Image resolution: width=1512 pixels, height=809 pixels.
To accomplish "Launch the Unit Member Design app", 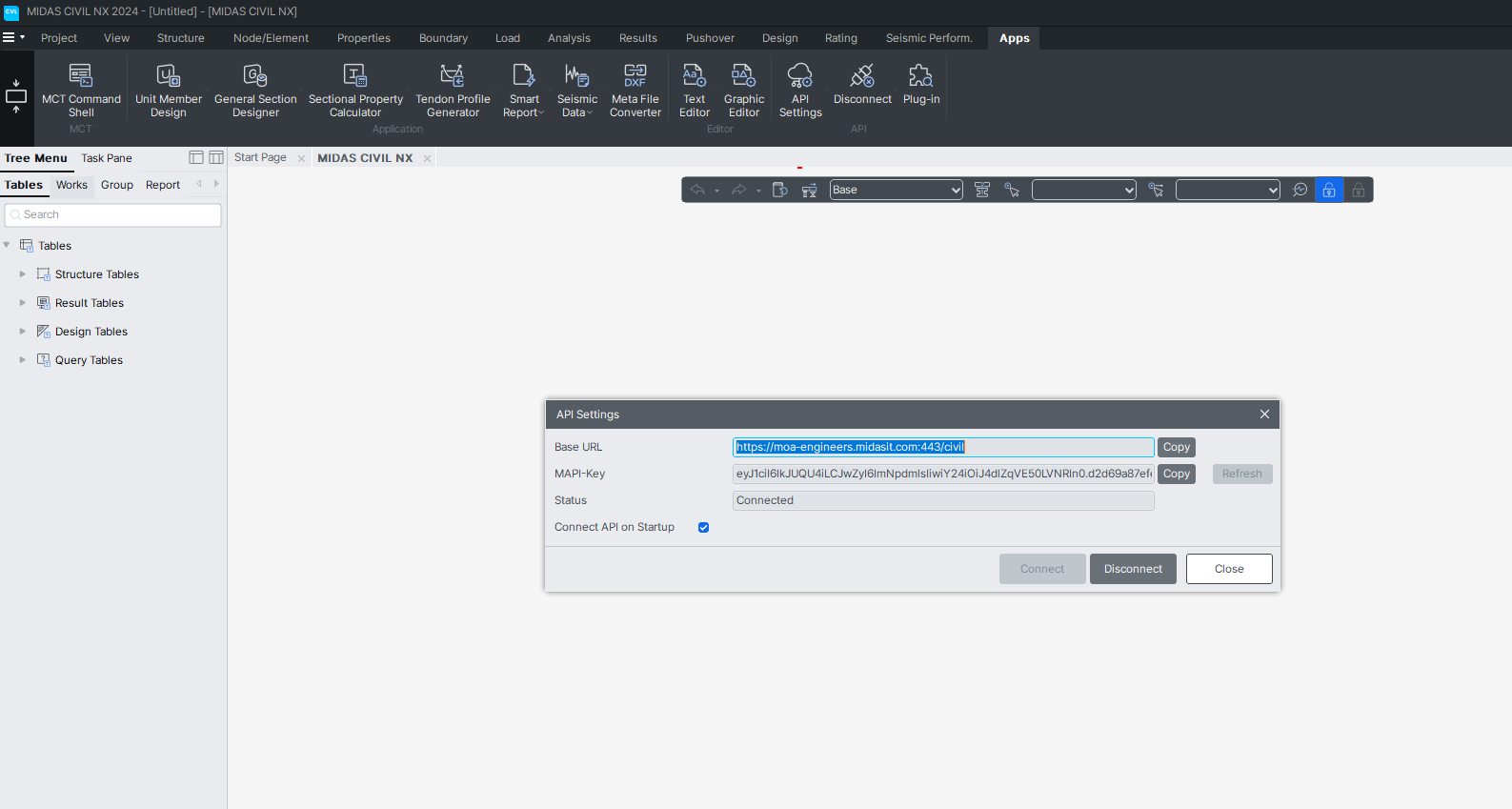I will point(169,91).
